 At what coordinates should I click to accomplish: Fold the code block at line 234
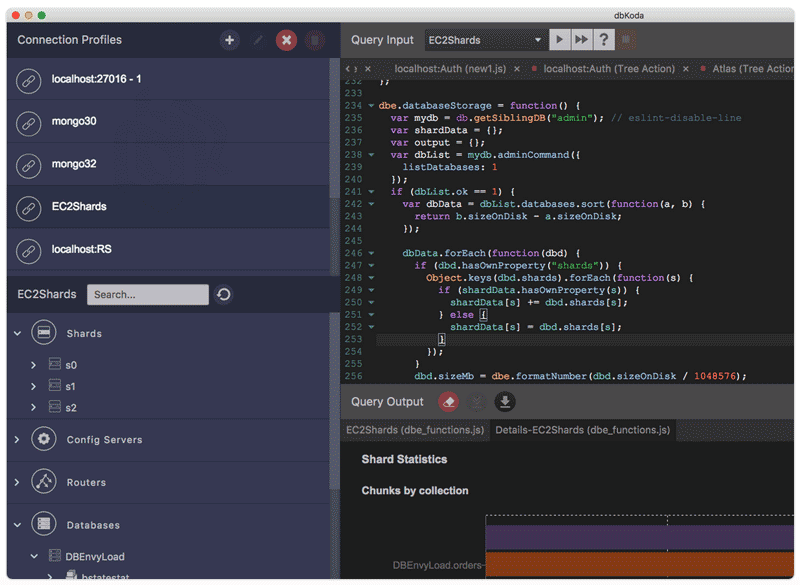[371, 106]
